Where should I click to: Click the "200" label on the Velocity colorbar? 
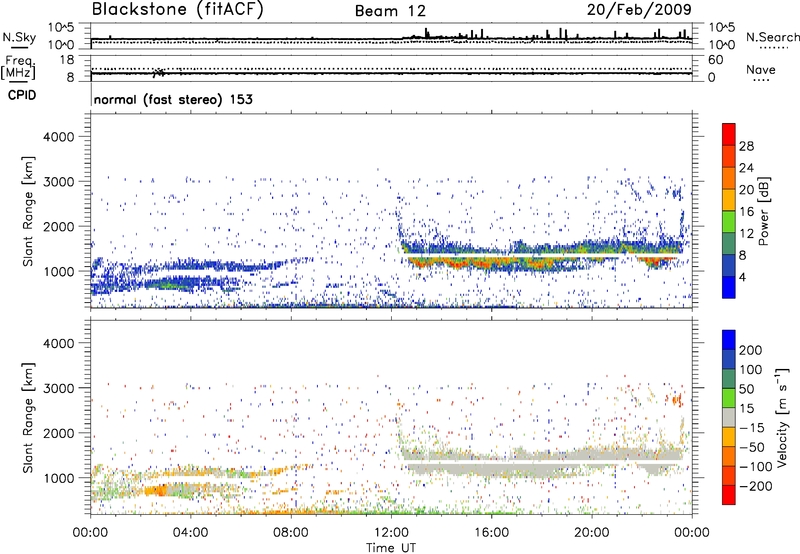tap(751, 350)
